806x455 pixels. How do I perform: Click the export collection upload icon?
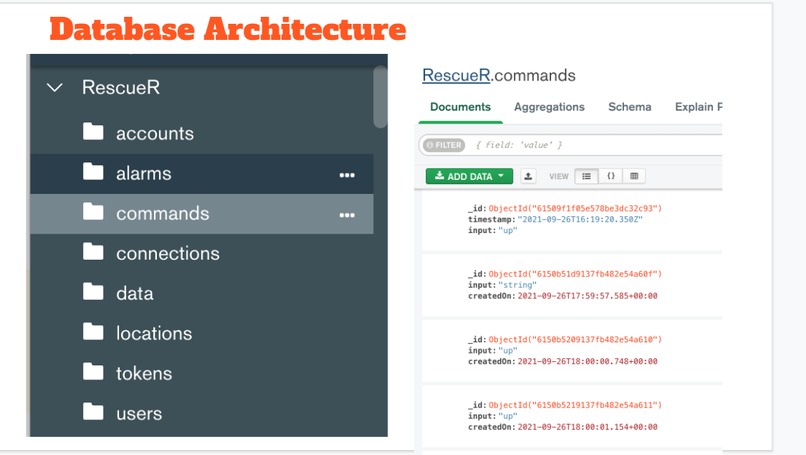coord(528,176)
